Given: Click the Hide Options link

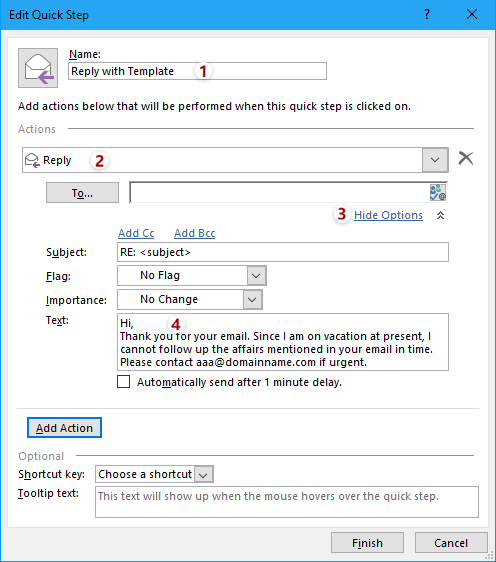Looking at the screenshot, I should (388, 215).
